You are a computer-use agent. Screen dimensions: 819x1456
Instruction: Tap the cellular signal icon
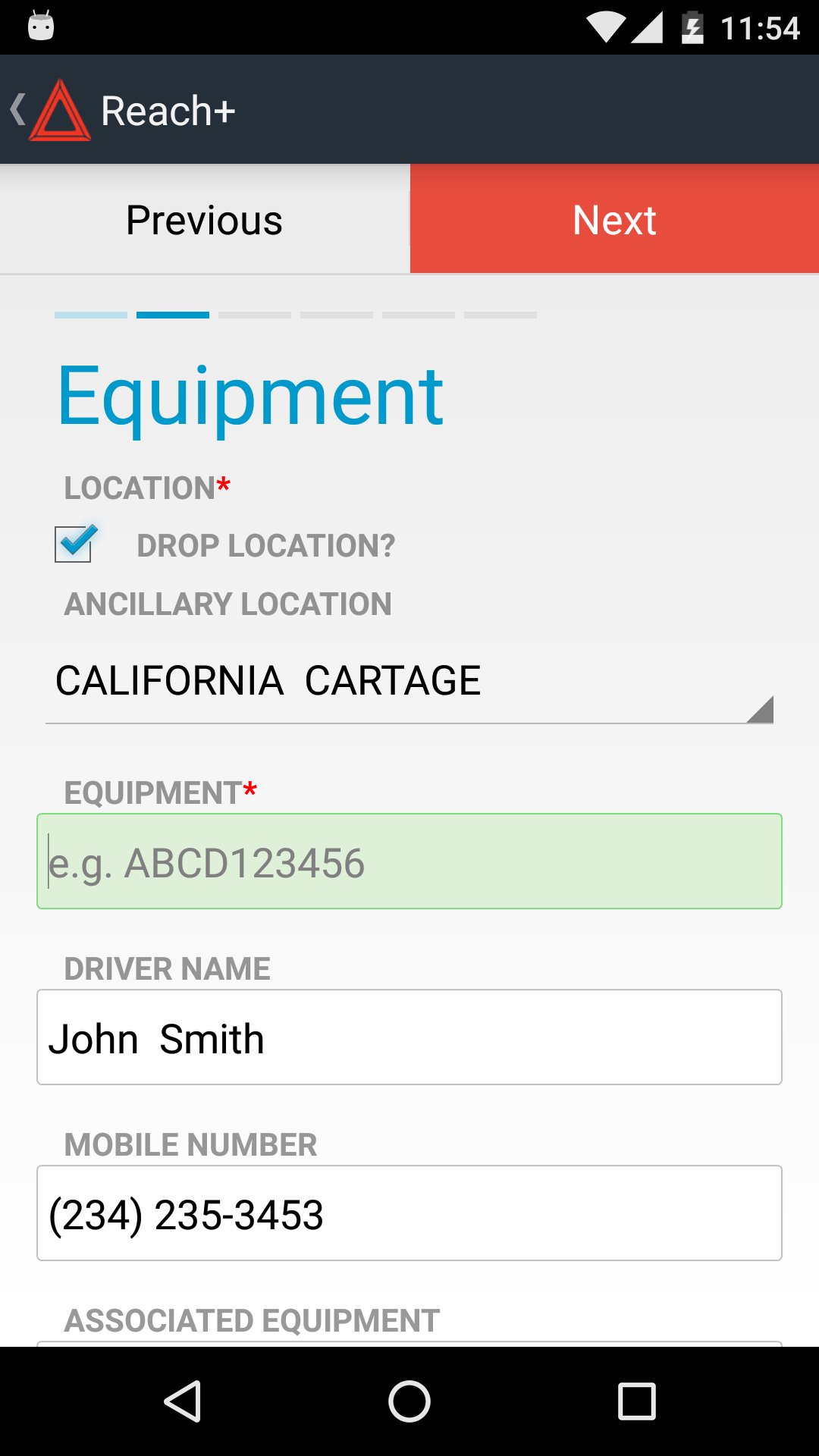648,28
